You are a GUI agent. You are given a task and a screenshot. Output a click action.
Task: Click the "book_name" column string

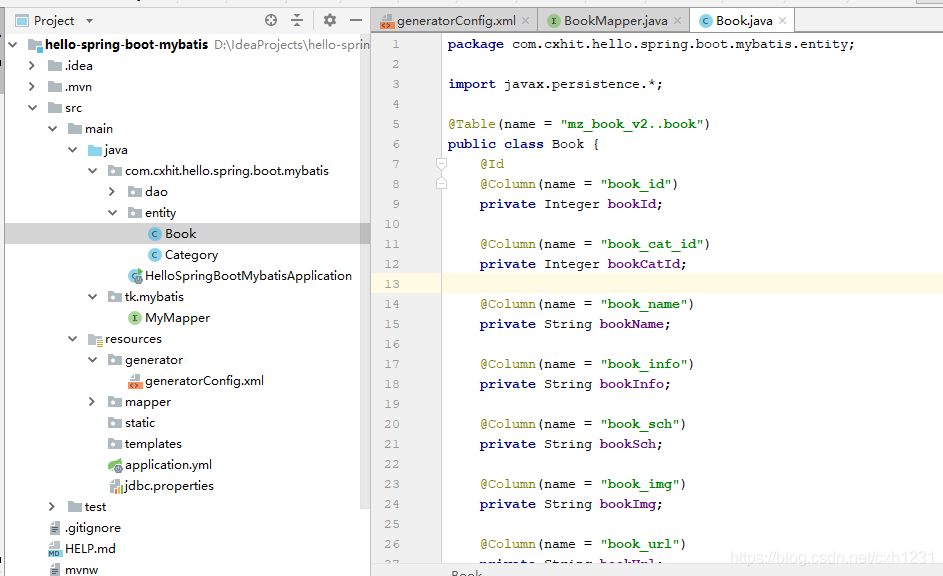(x=644, y=304)
